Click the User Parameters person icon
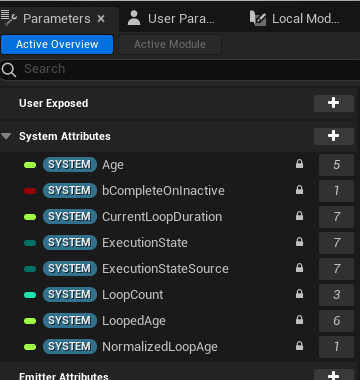Screen dimensions: 360x380 [x=134, y=18]
